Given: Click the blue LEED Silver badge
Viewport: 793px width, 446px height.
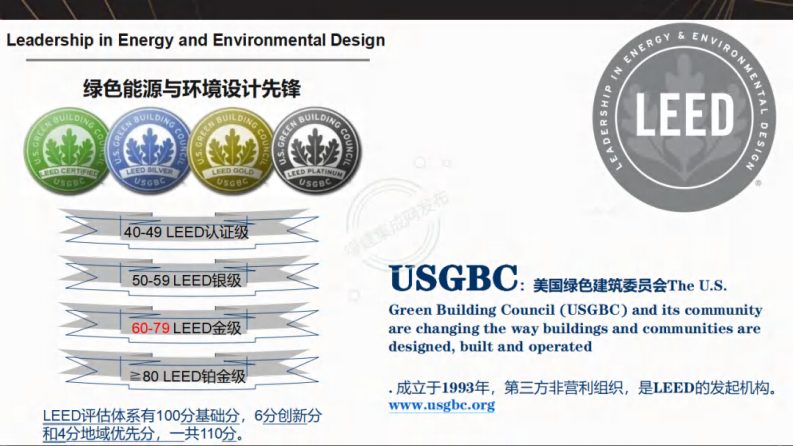Looking at the screenshot, I should point(150,151).
